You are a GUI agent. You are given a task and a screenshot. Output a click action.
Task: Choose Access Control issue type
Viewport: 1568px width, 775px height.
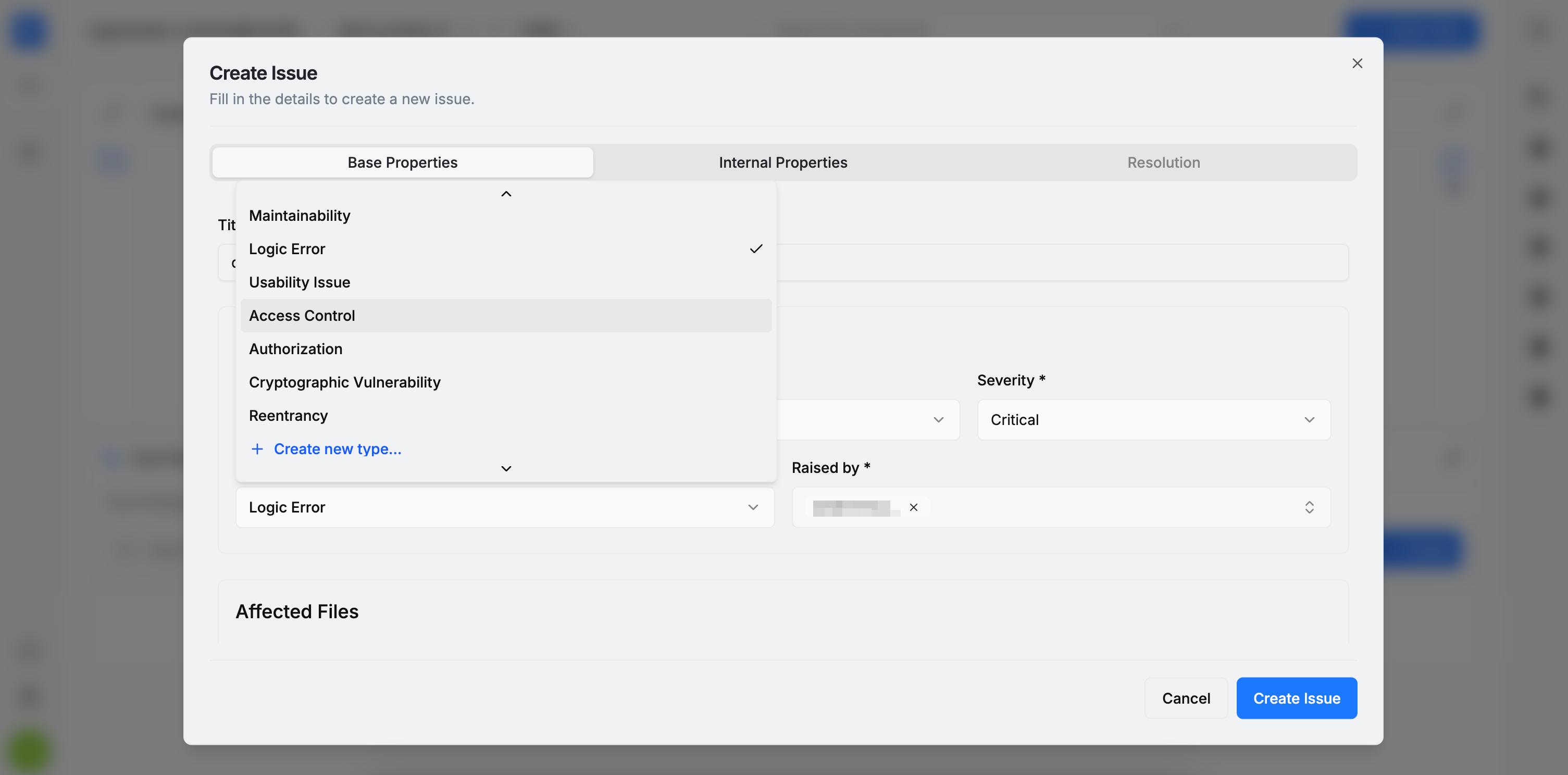tap(302, 315)
